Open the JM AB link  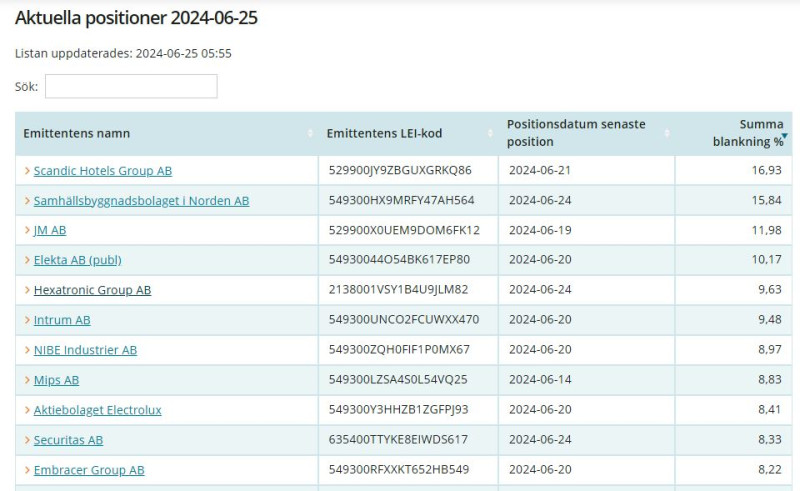[x=50, y=230]
